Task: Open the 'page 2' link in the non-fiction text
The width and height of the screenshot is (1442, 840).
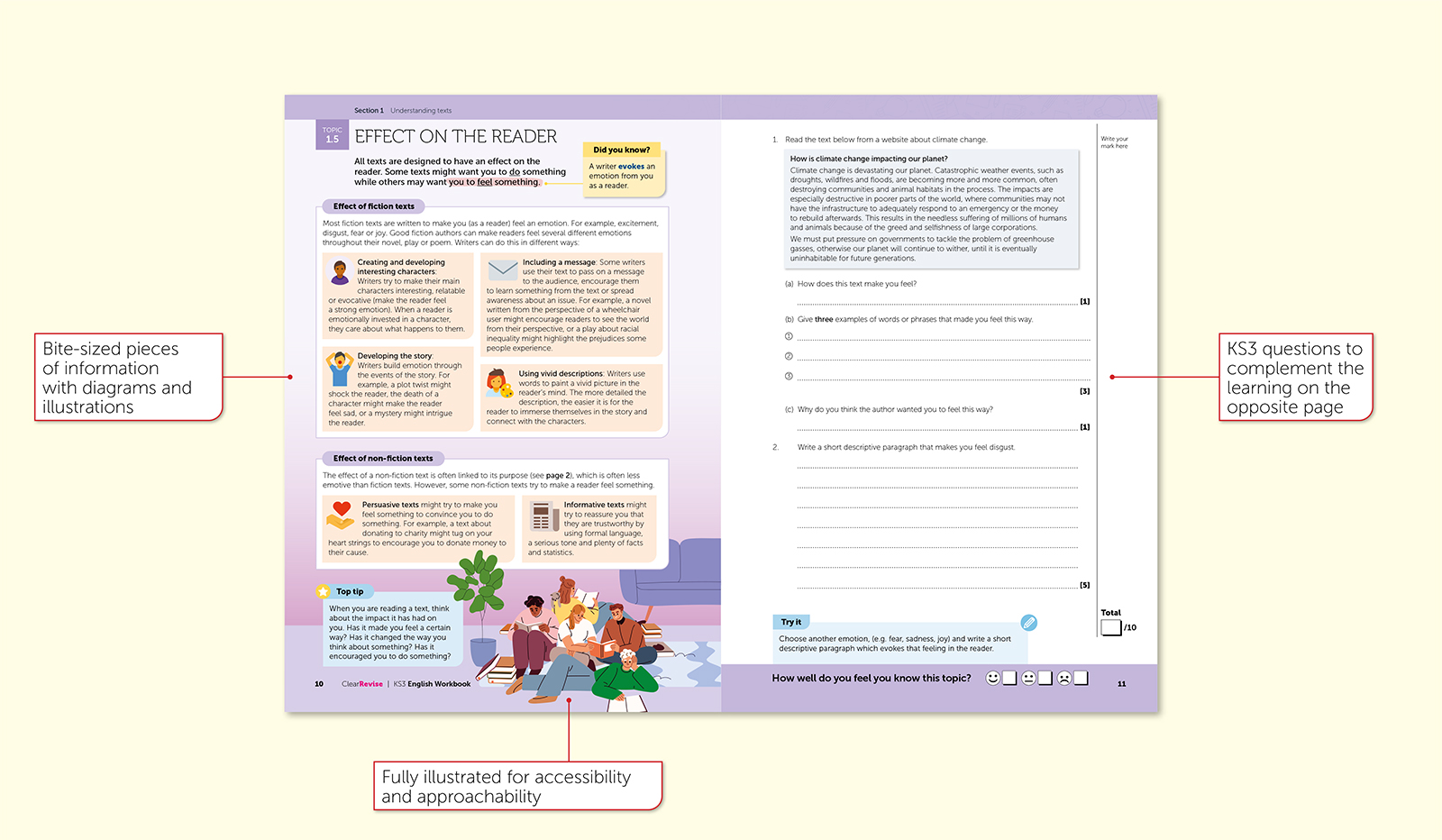Action: (558, 475)
